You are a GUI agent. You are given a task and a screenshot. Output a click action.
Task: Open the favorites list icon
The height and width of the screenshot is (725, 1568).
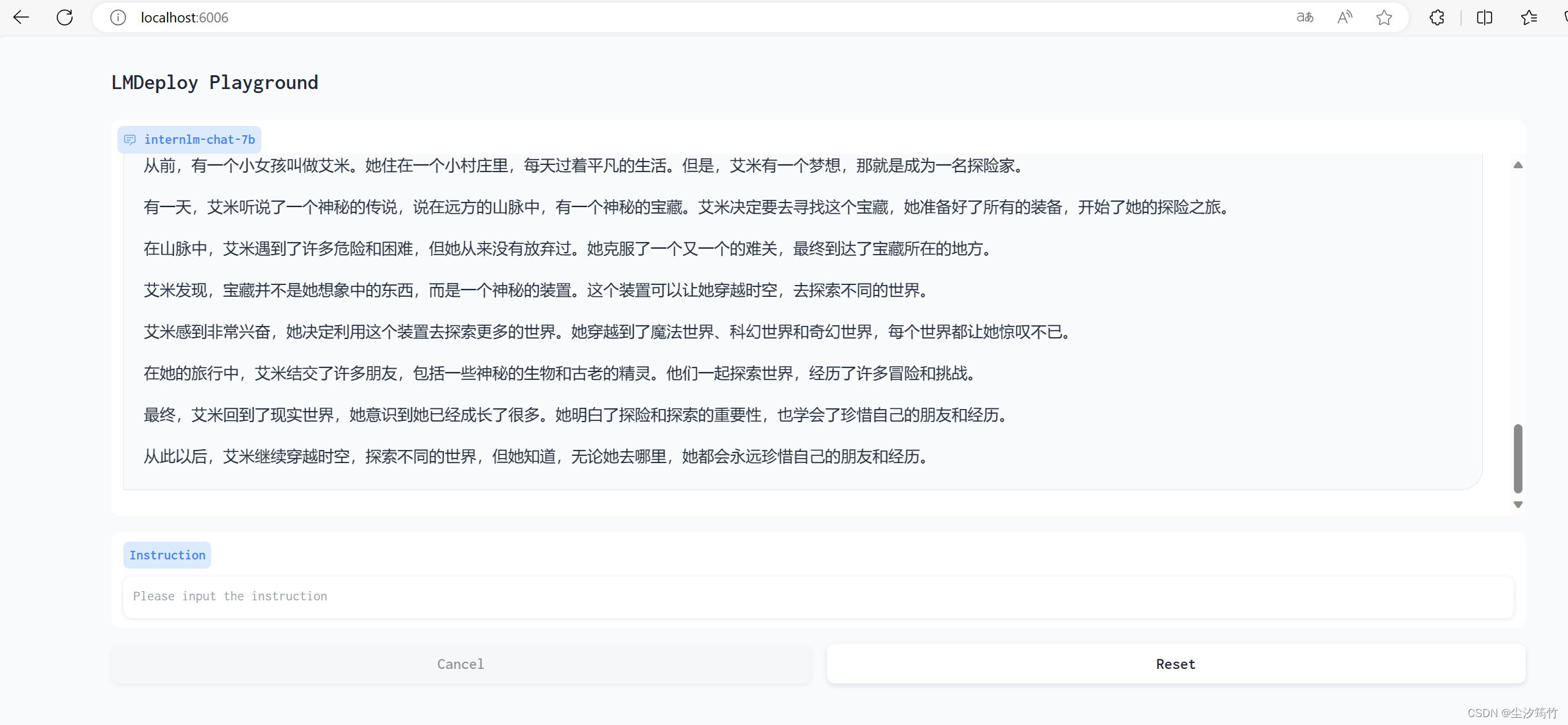pos(1529,18)
